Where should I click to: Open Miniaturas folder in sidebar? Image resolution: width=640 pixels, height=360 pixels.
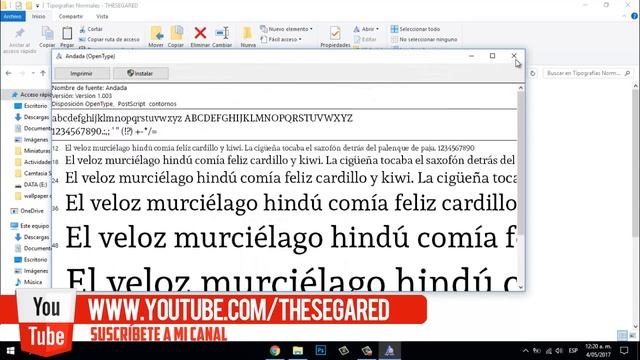pos(32,151)
